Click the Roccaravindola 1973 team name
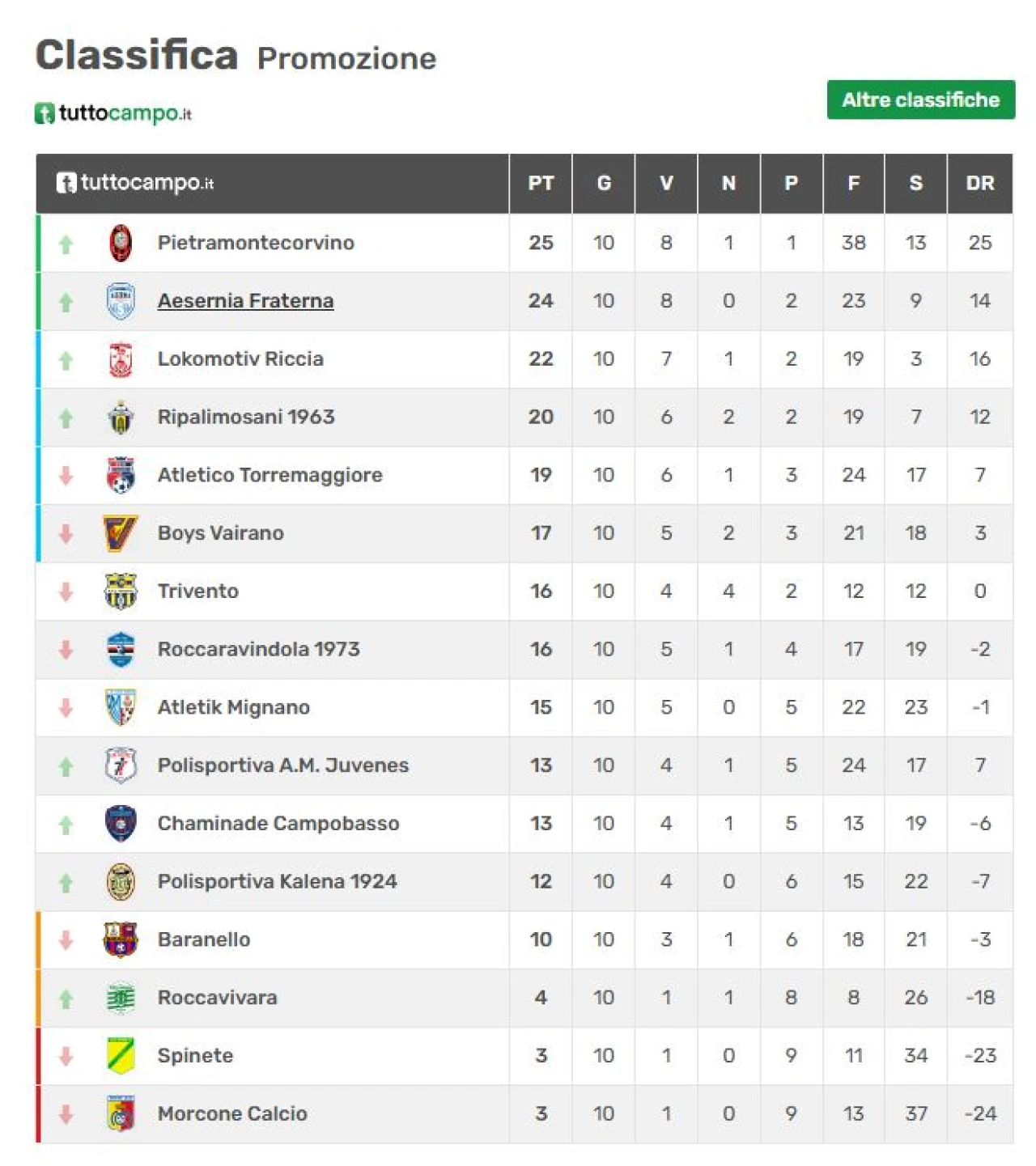This screenshot has height=1166, width=1036. (258, 649)
